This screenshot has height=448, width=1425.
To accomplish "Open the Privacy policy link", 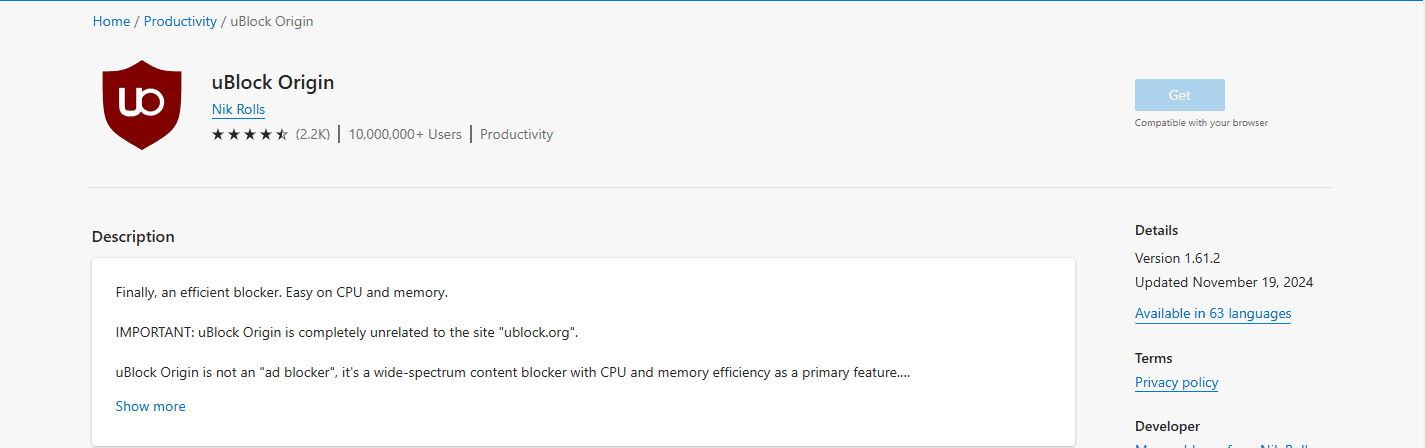I will (x=1176, y=382).
